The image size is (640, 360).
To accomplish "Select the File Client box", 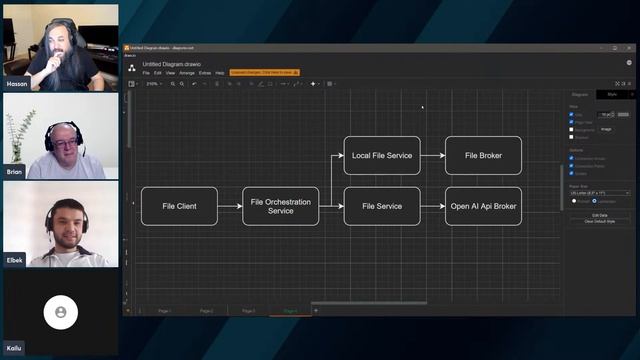I will pos(179,206).
